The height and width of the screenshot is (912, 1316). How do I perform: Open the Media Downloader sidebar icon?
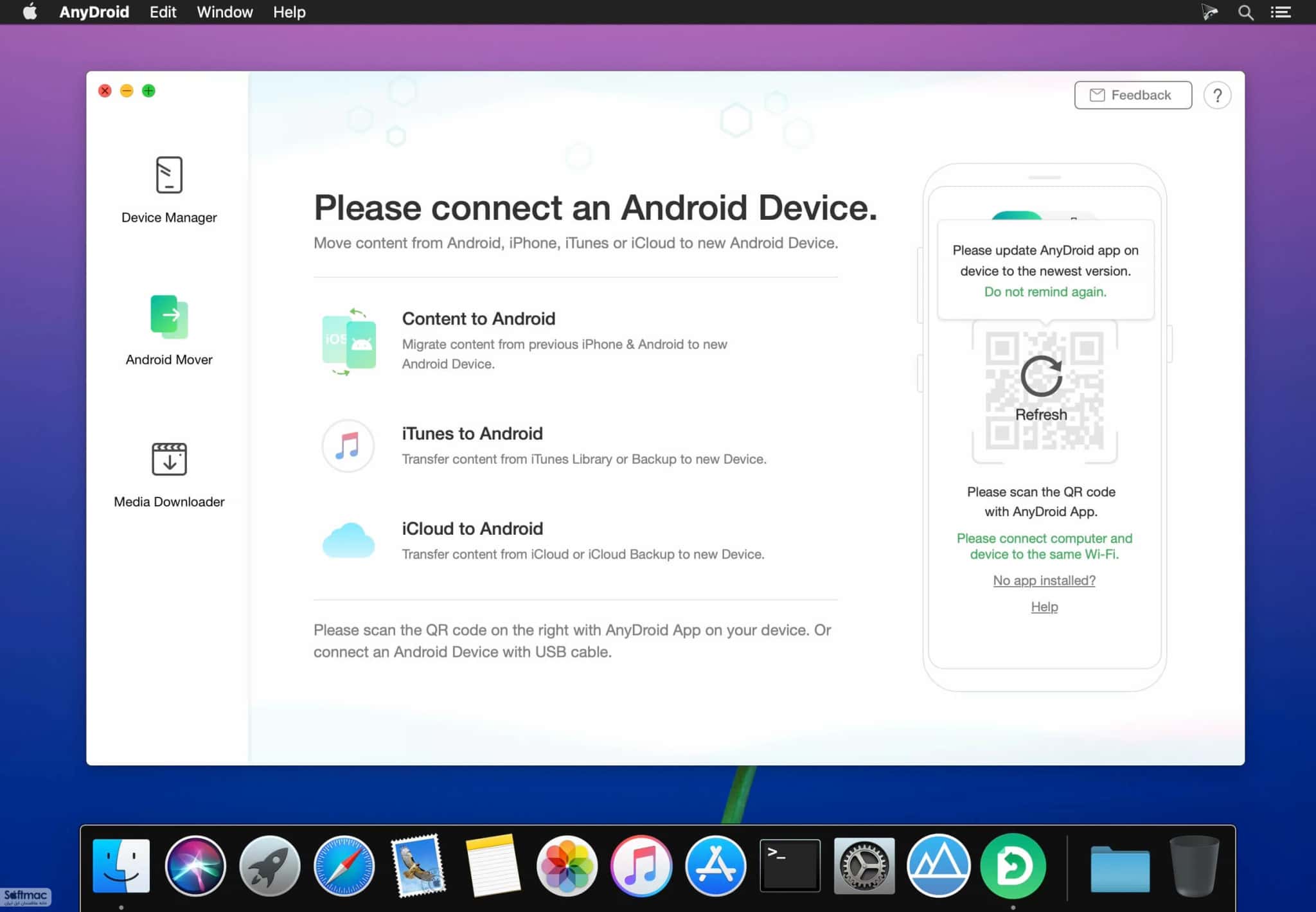click(169, 459)
